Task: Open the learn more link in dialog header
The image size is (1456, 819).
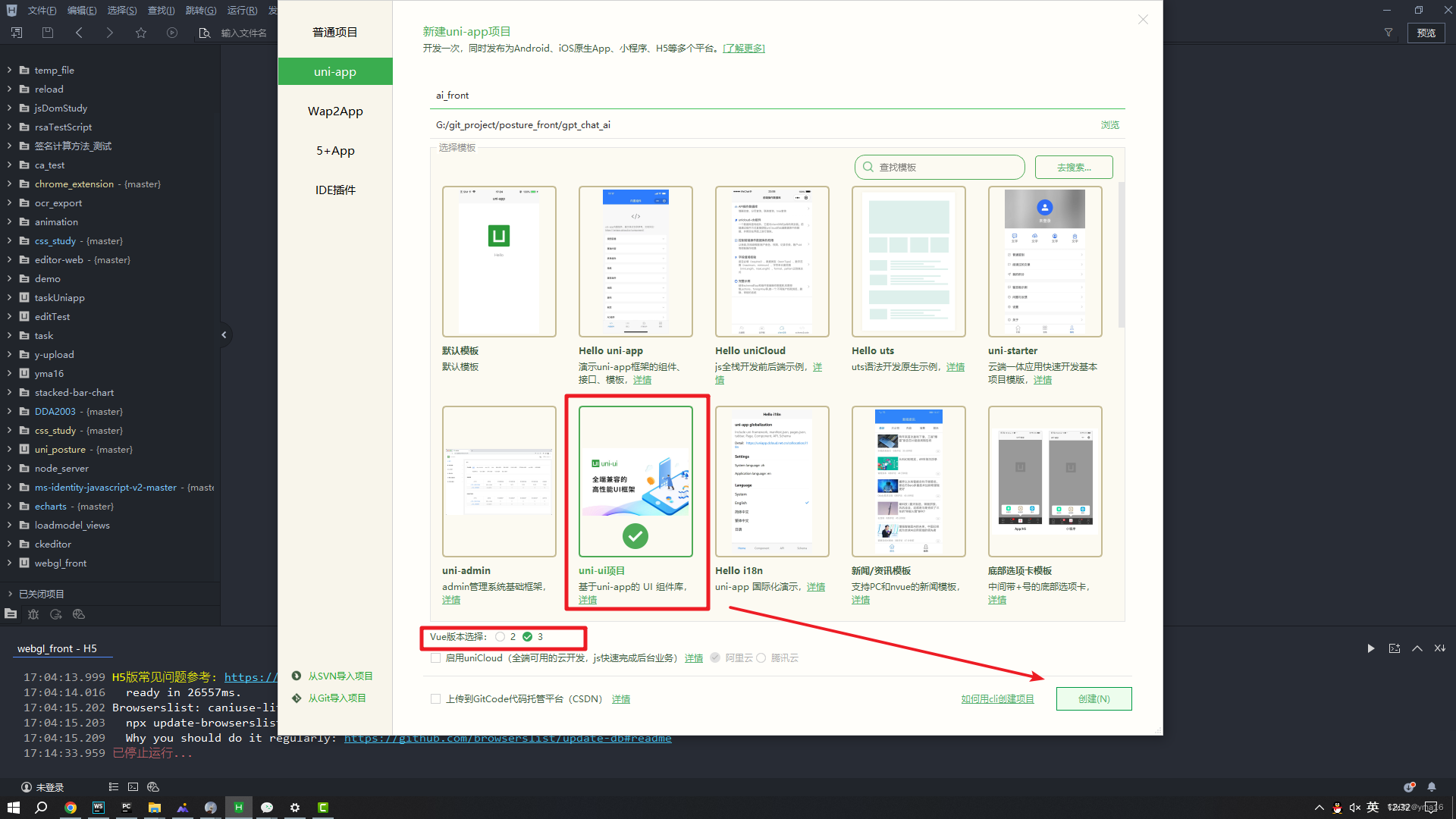Action: click(743, 49)
